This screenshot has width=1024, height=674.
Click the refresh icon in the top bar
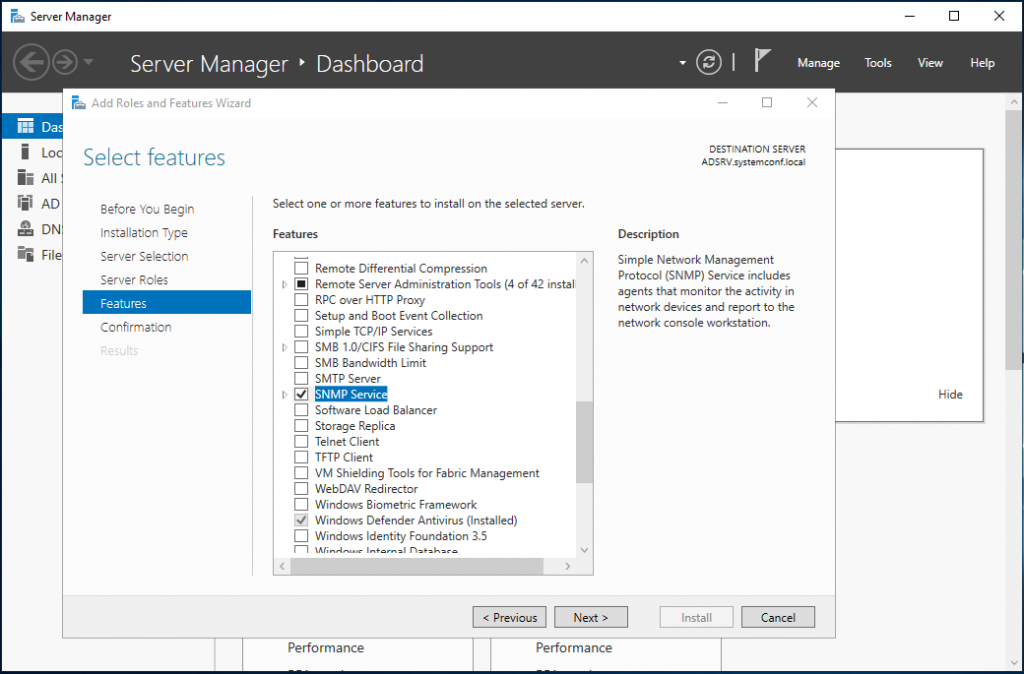[x=708, y=62]
